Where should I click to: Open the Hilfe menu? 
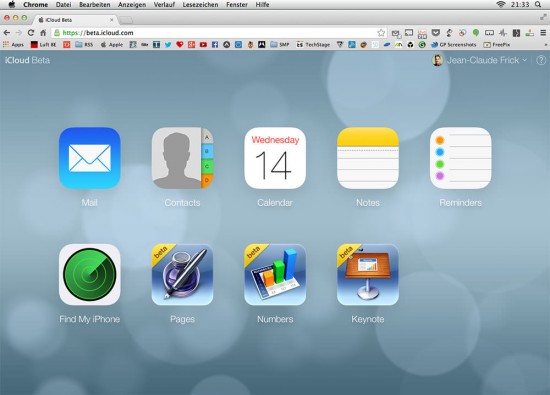point(262,5)
